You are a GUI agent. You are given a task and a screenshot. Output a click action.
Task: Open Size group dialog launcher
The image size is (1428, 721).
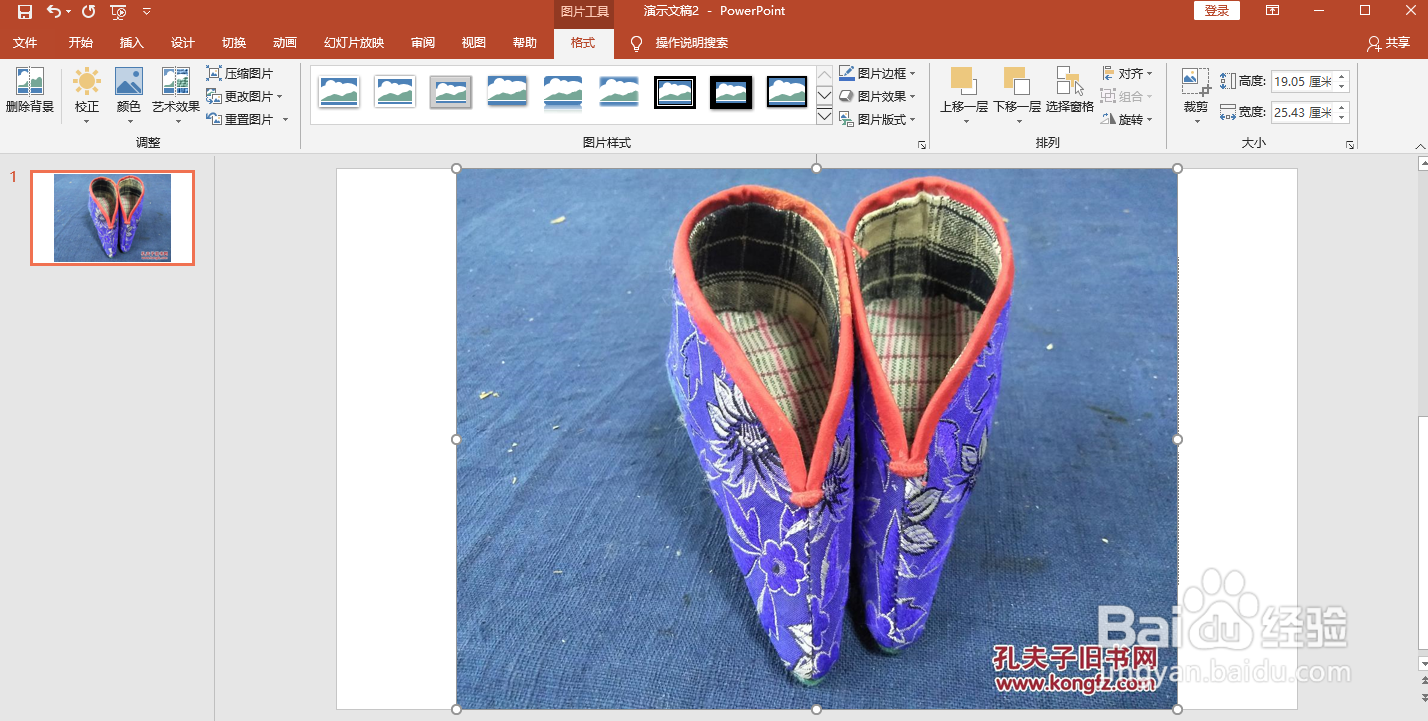click(1350, 145)
